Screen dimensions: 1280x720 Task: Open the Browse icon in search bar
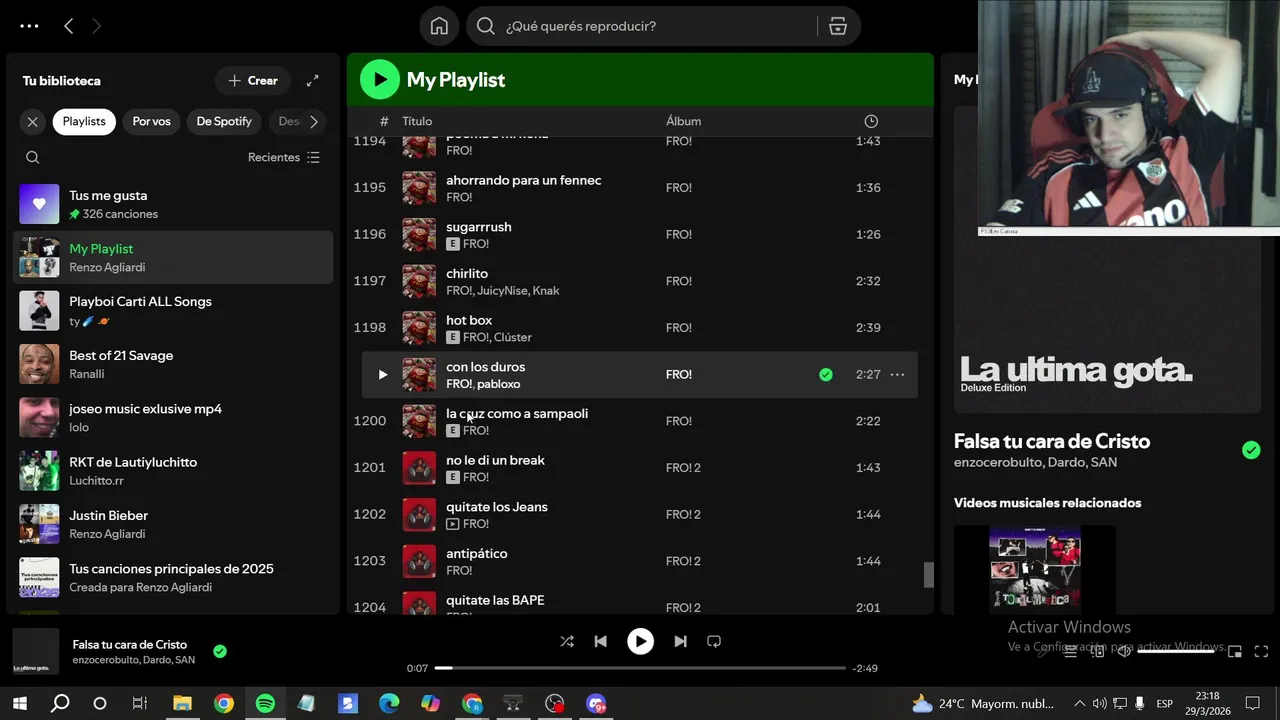point(838,26)
